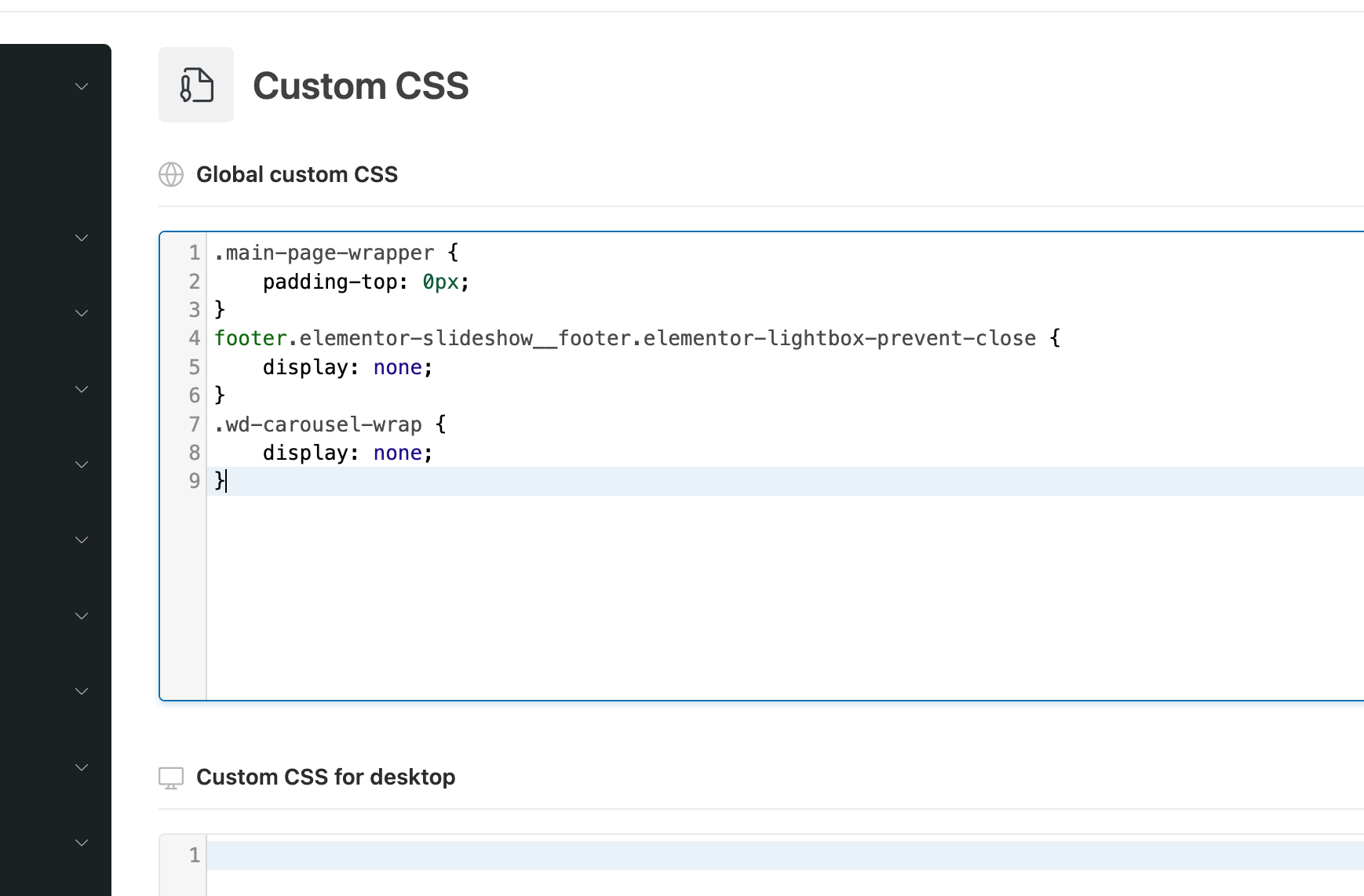Expand the fourth sidebar chevron from top
This screenshot has height=896, width=1364.
click(x=82, y=389)
